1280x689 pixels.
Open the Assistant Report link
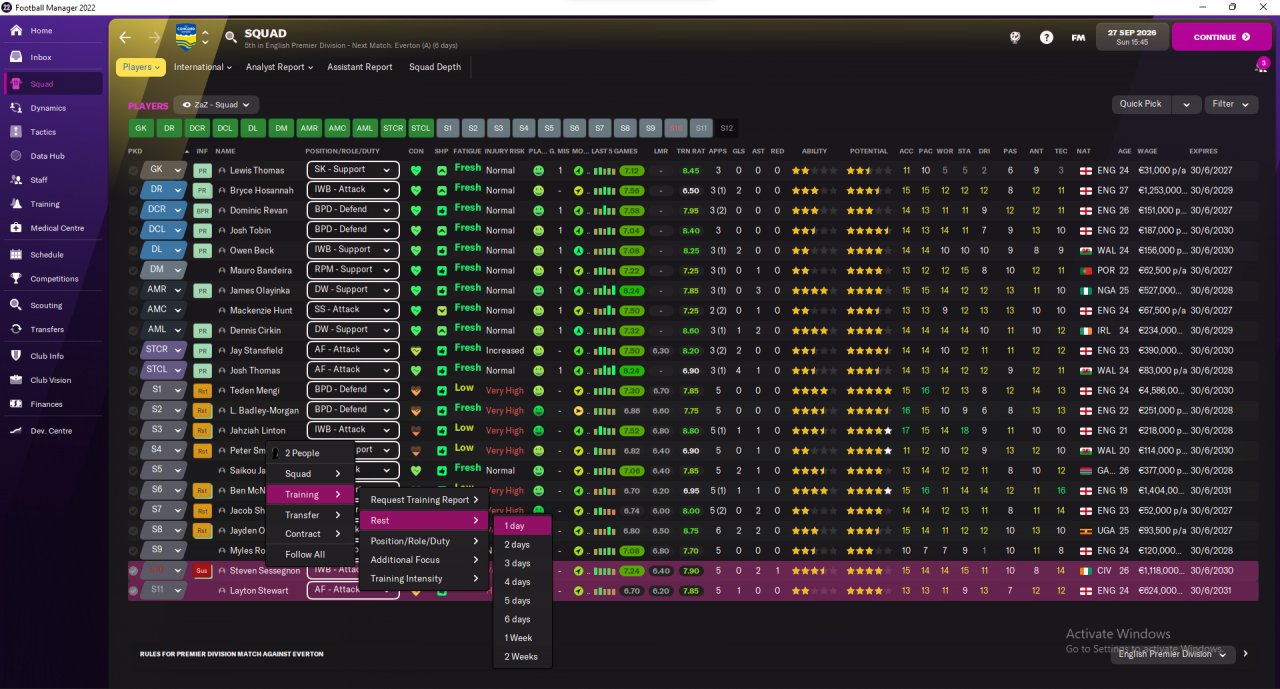pos(360,67)
